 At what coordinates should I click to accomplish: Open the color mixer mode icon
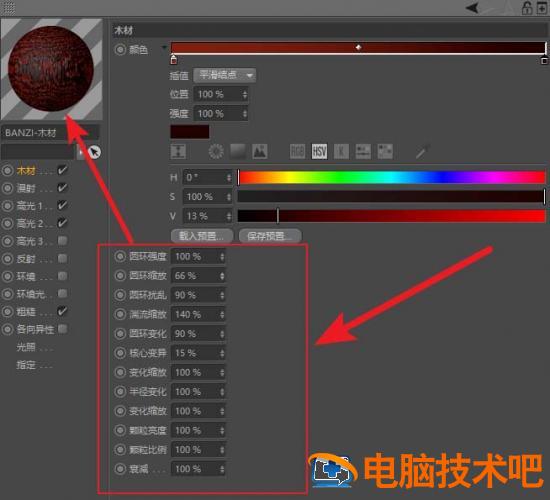click(363, 152)
